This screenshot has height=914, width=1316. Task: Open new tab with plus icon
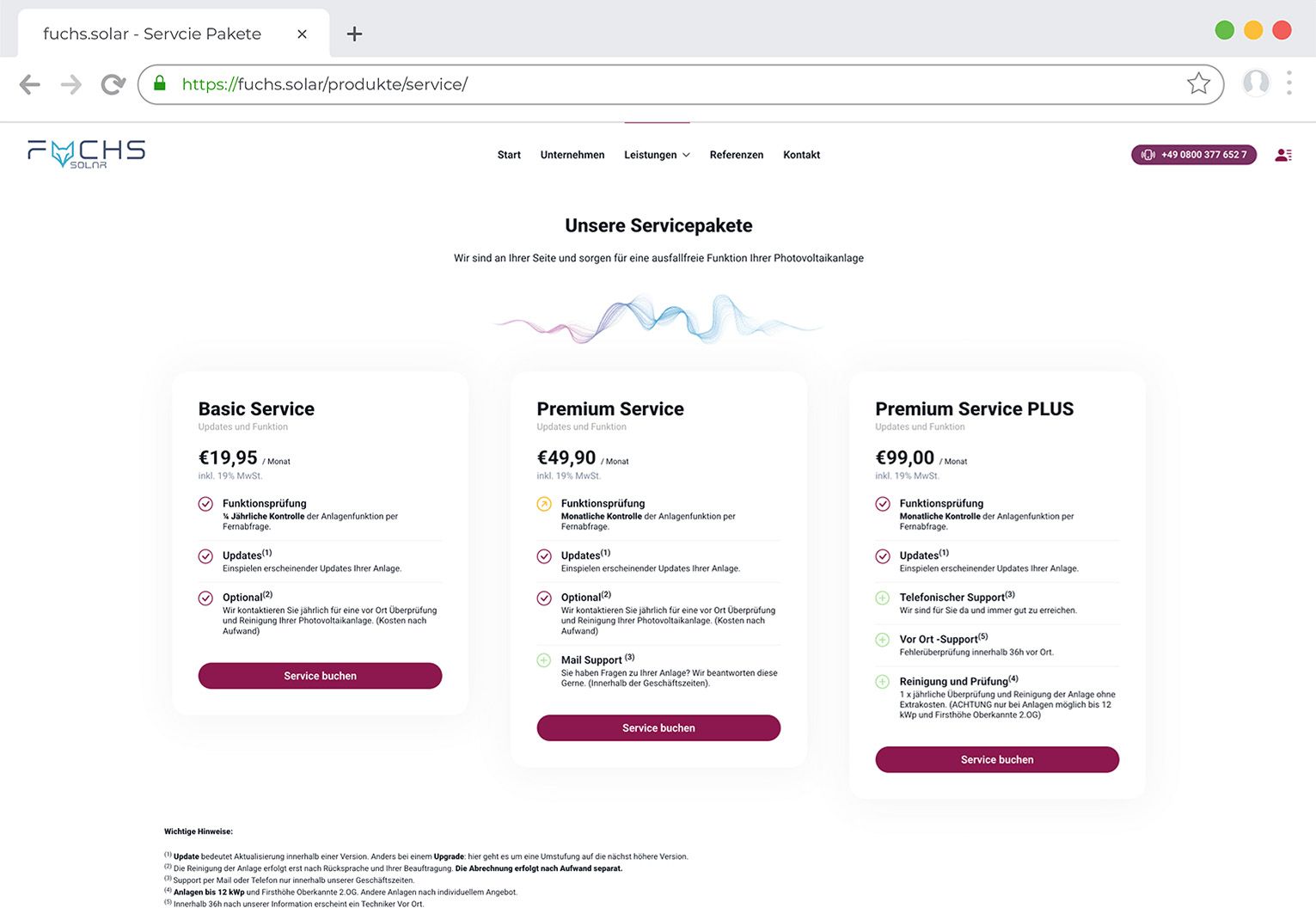point(354,34)
